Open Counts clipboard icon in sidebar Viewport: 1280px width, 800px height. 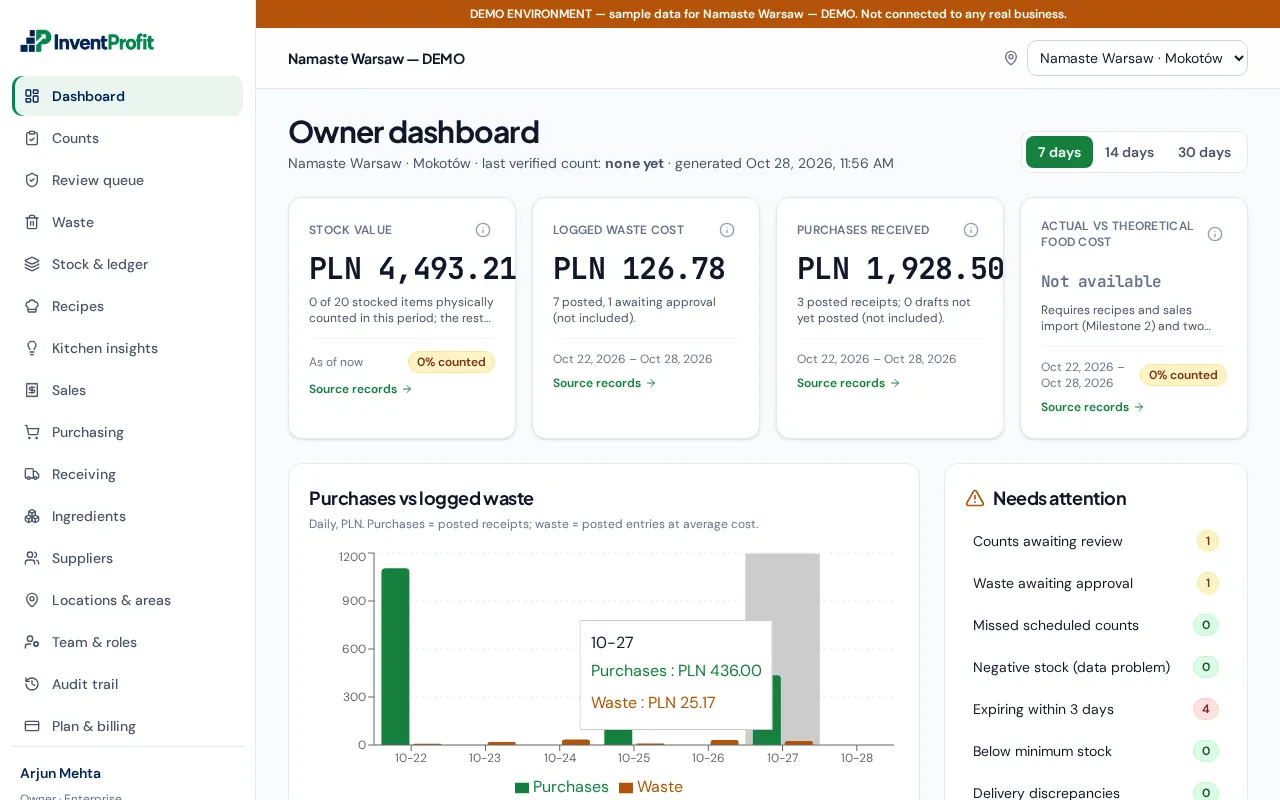click(32, 138)
